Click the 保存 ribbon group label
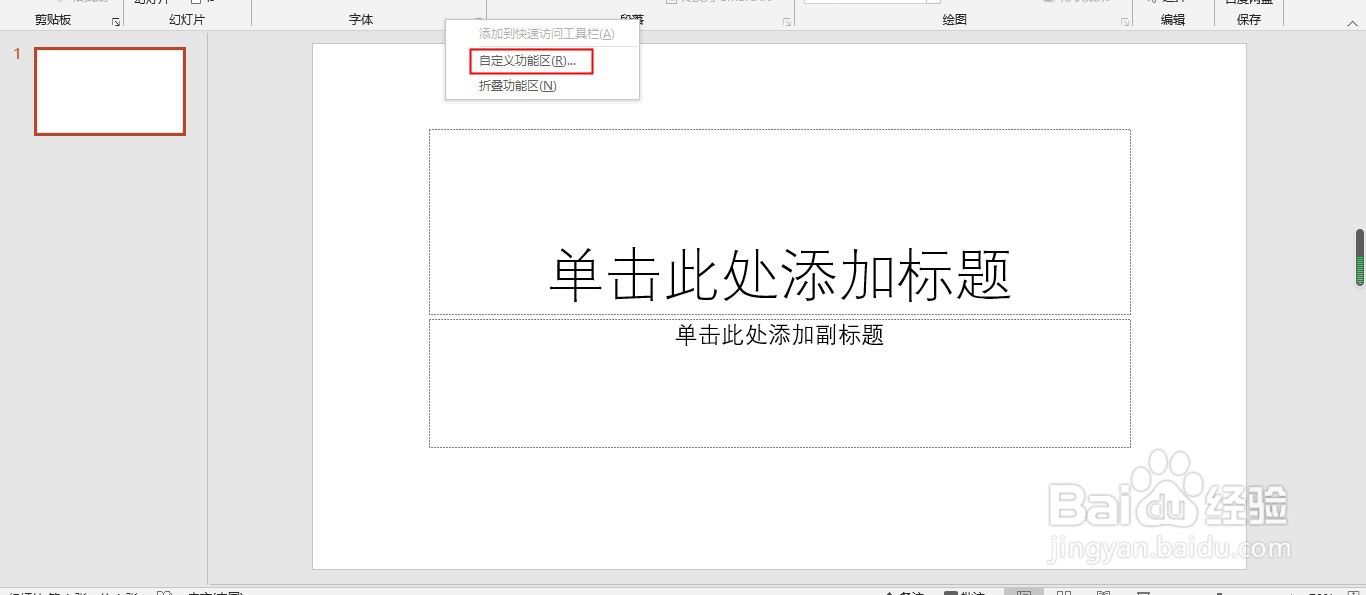This screenshot has width=1366, height=595. pos(1249,20)
